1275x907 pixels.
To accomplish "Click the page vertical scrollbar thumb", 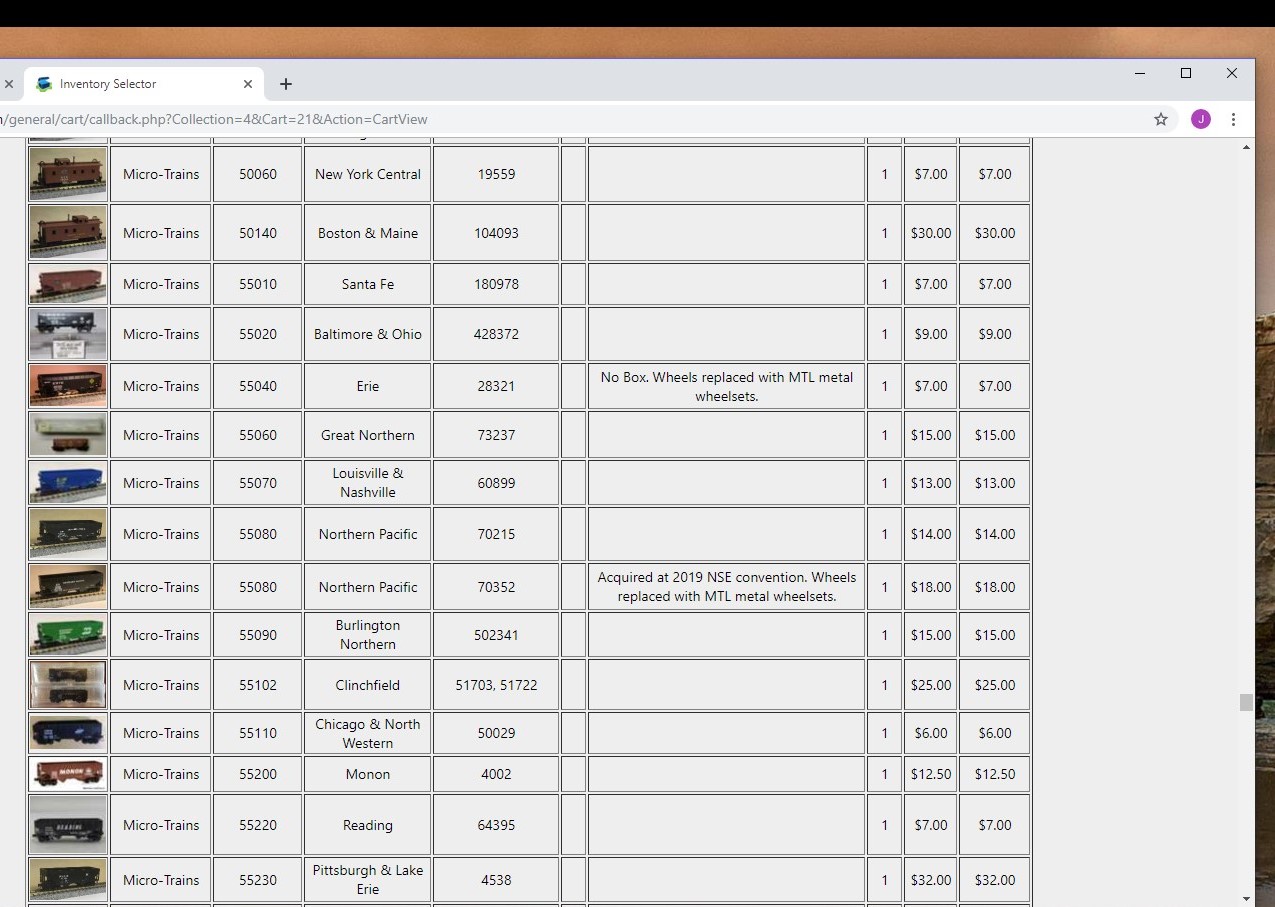I will 1246,702.
